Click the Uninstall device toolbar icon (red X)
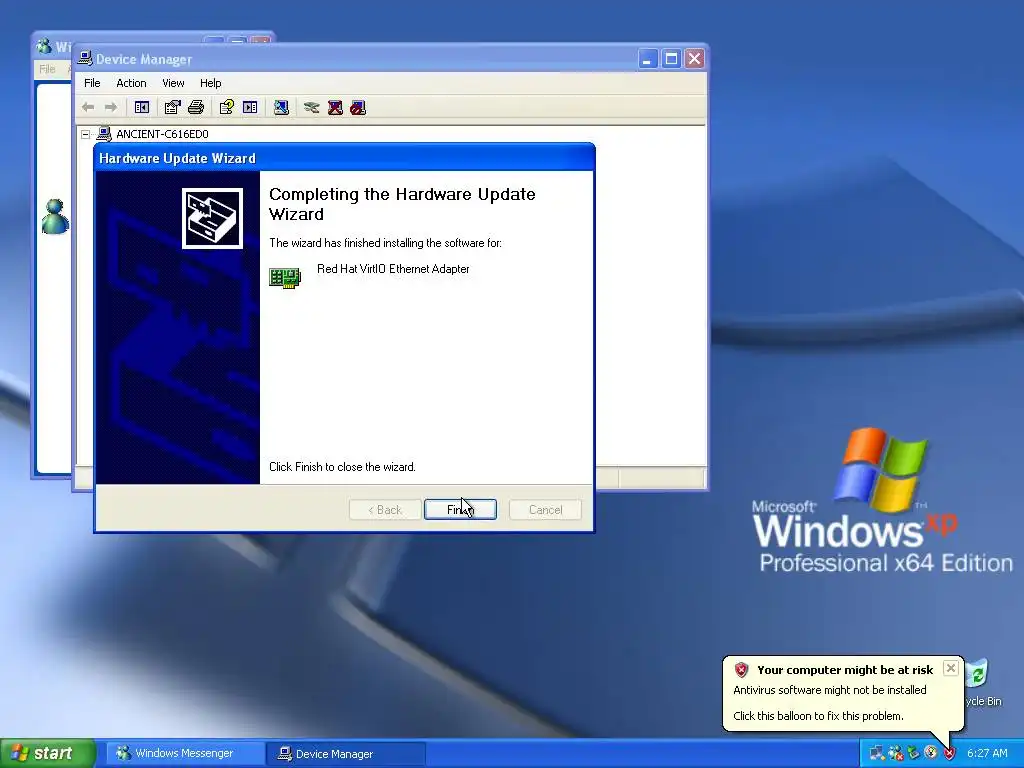1024x768 pixels. click(x=335, y=107)
